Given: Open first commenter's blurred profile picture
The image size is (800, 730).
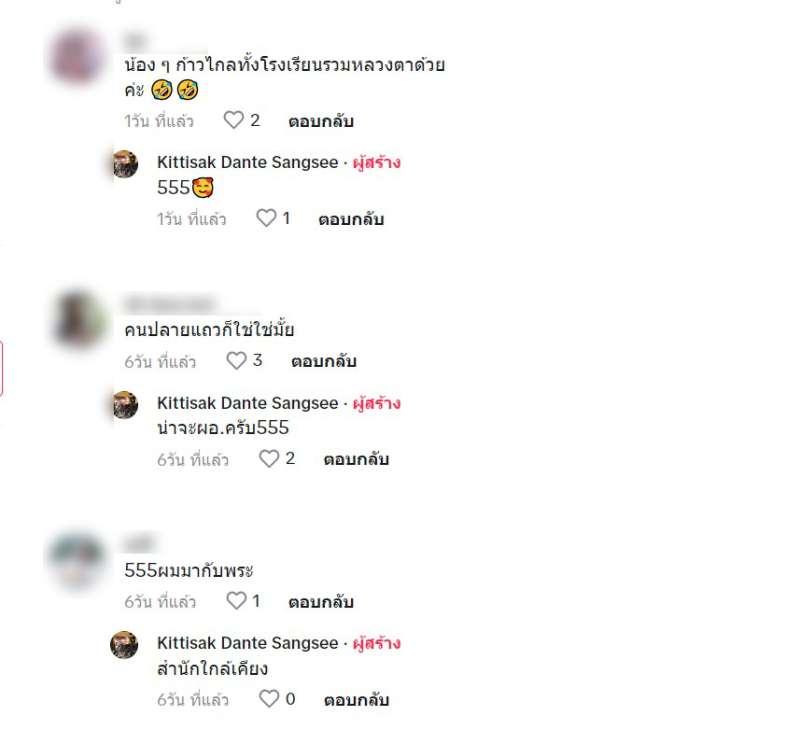Looking at the screenshot, I should [x=78, y=57].
